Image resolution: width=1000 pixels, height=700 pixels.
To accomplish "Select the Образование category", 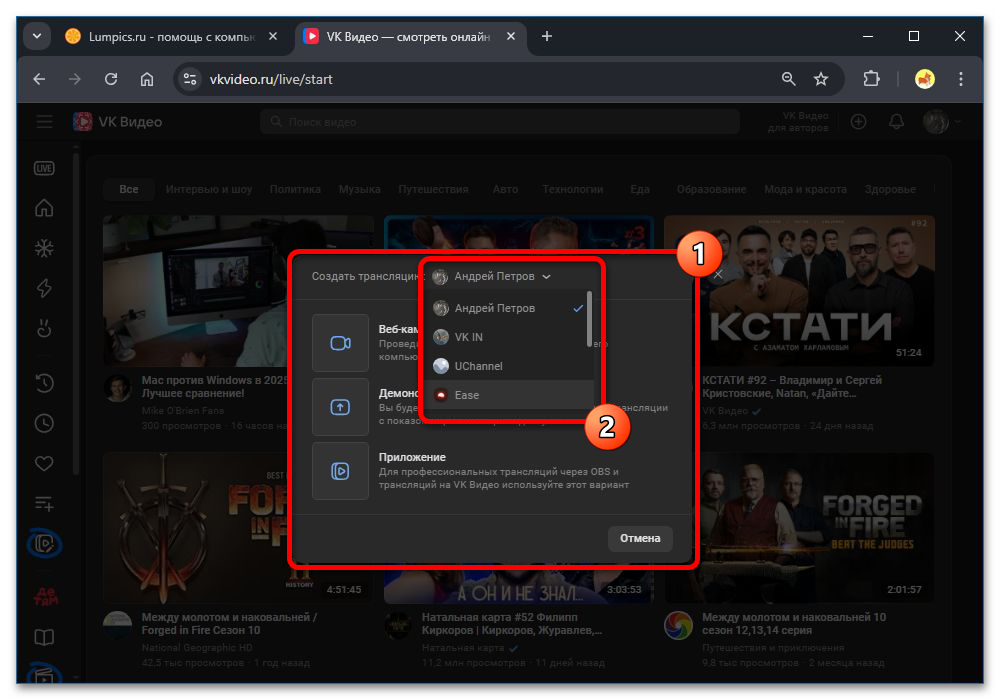I will [711, 189].
